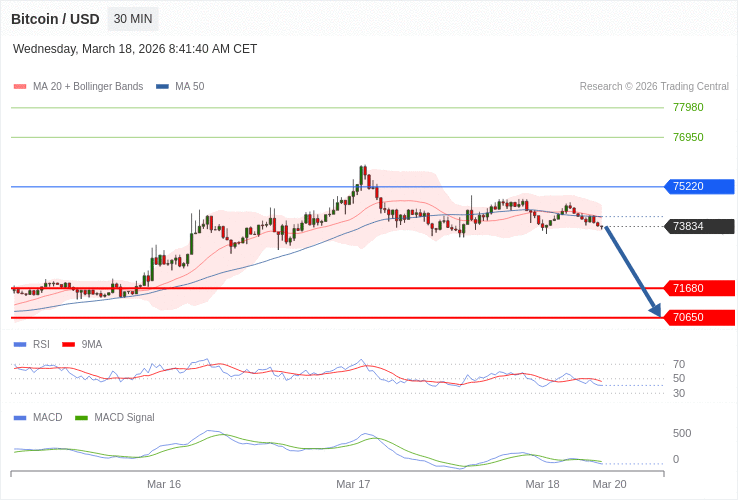Click the MACD 0 axis value
The width and height of the screenshot is (738, 500).
tap(676, 460)
